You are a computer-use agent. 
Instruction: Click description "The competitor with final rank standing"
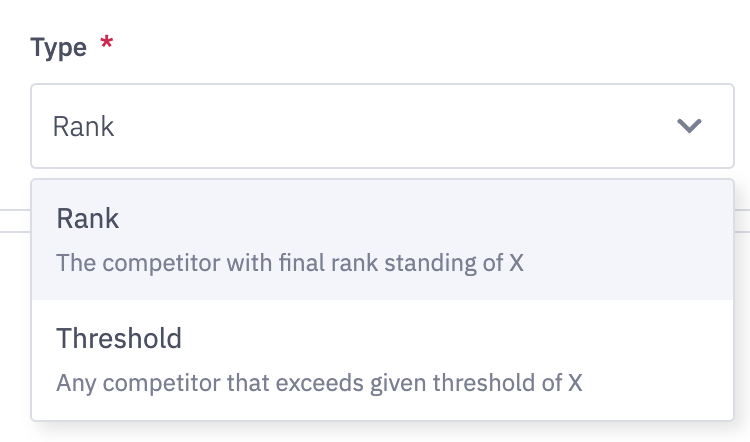click(290, 263)
